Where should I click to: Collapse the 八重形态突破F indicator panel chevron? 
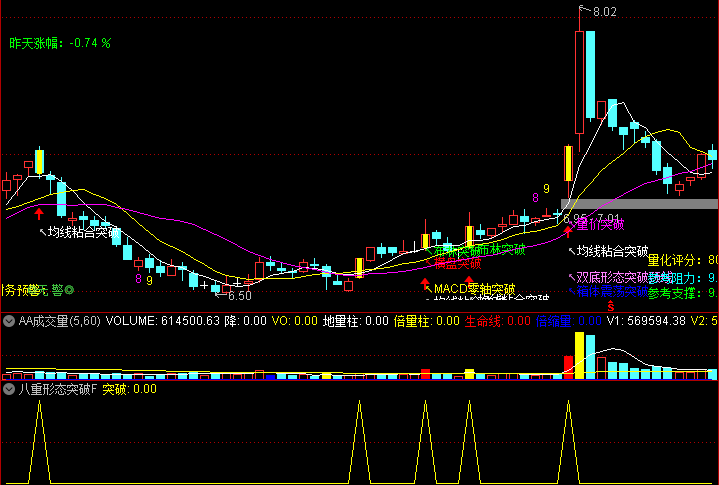point(9,389)
